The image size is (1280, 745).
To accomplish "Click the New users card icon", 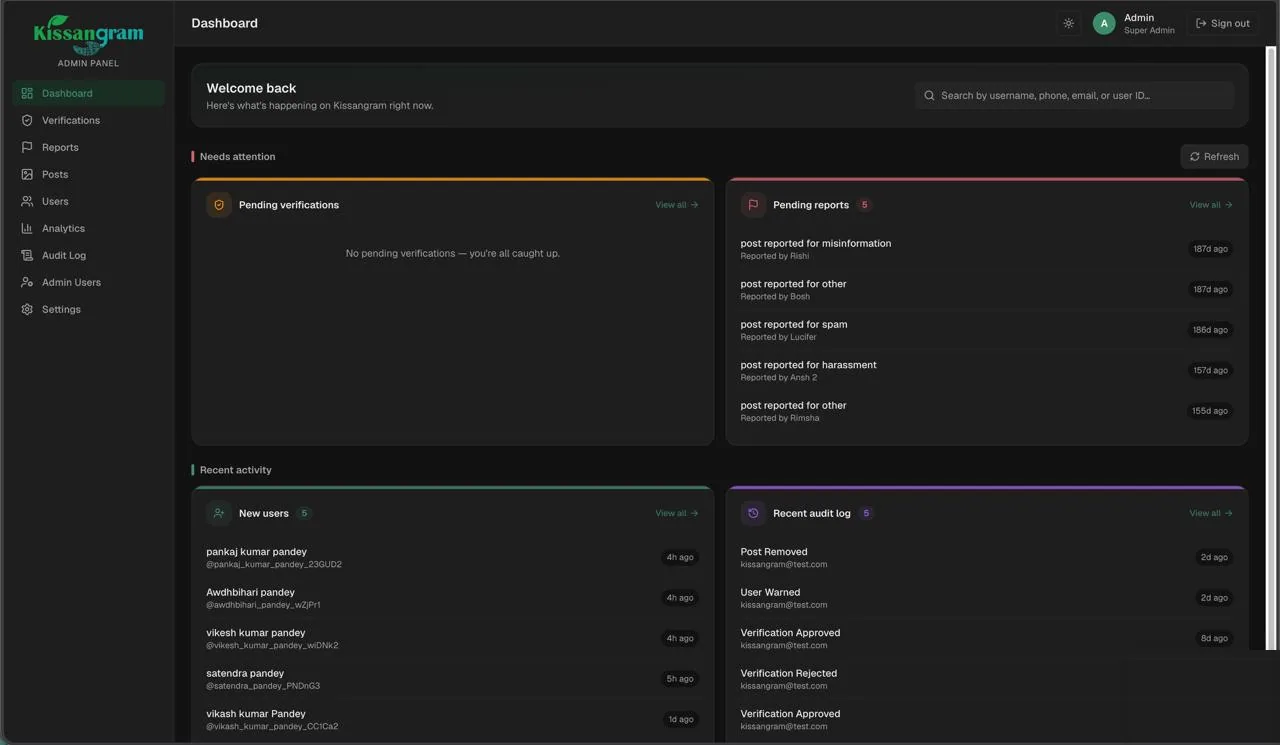I will click(x=219, y=513).
